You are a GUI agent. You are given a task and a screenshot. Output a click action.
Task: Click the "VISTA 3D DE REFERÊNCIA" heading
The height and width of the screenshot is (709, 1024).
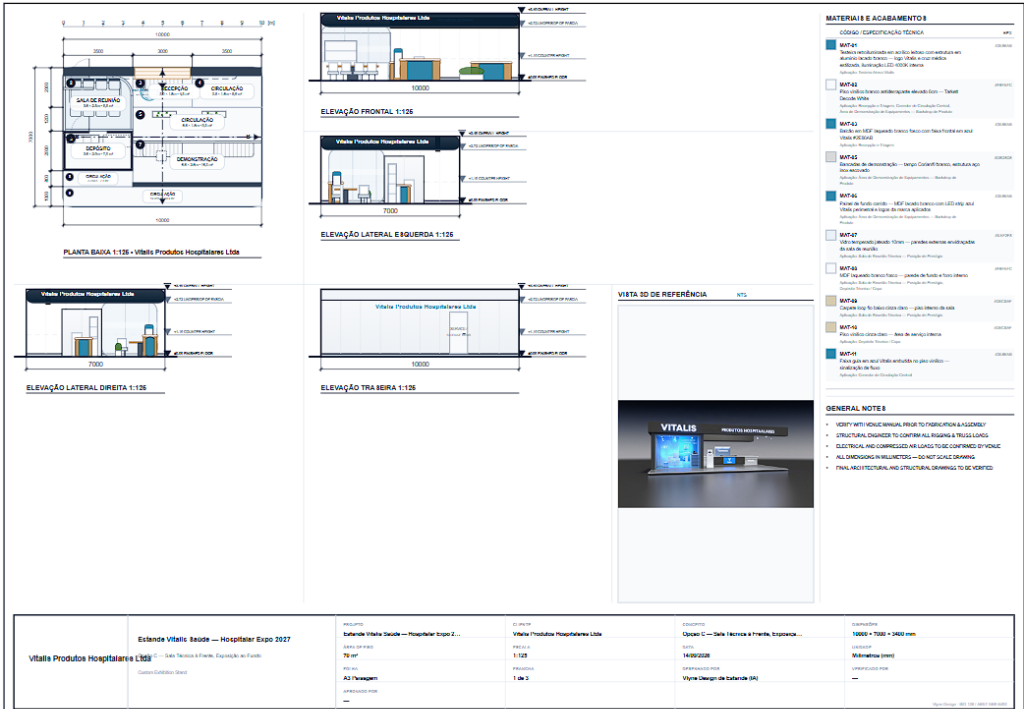(x=662, y=294)
